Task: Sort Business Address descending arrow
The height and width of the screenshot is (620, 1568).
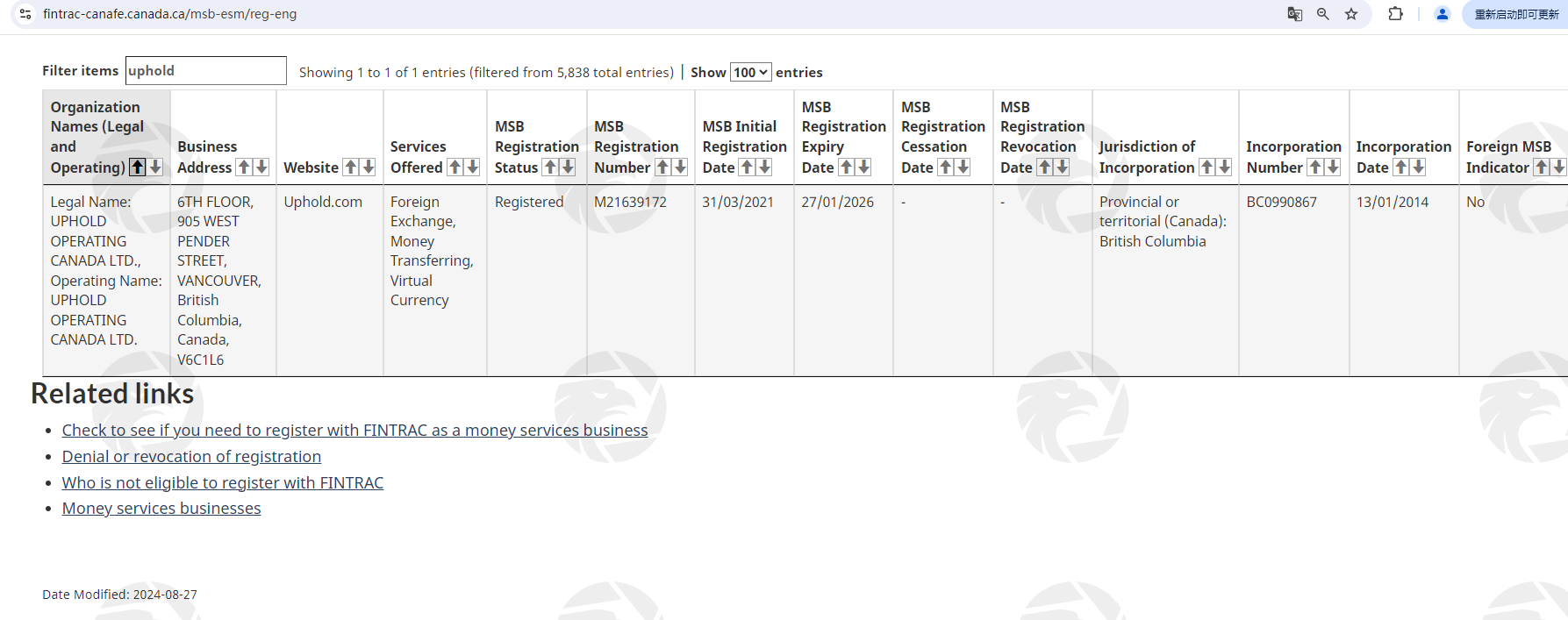Action: pyautogui.click(x=261, y=167)
